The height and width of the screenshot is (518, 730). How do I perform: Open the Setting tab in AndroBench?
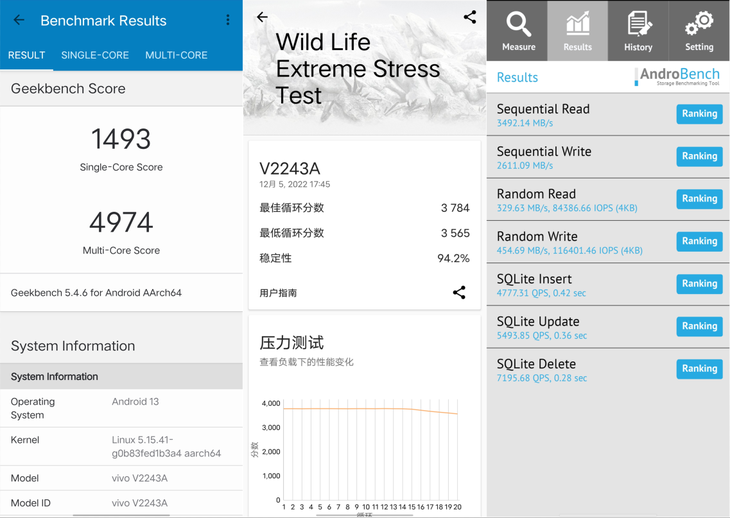pyautogui.click(x=699, y=31)
